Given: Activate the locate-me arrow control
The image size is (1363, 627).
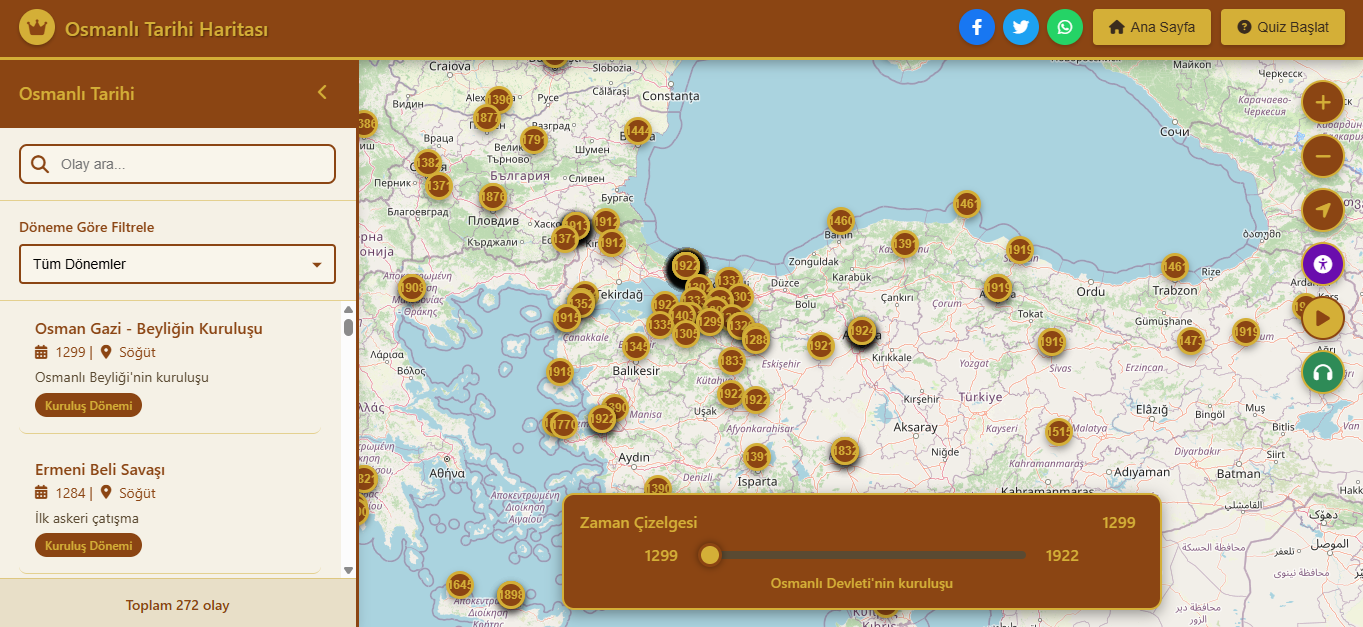Looking at the screenshot, I should (x=1322, y=210).
